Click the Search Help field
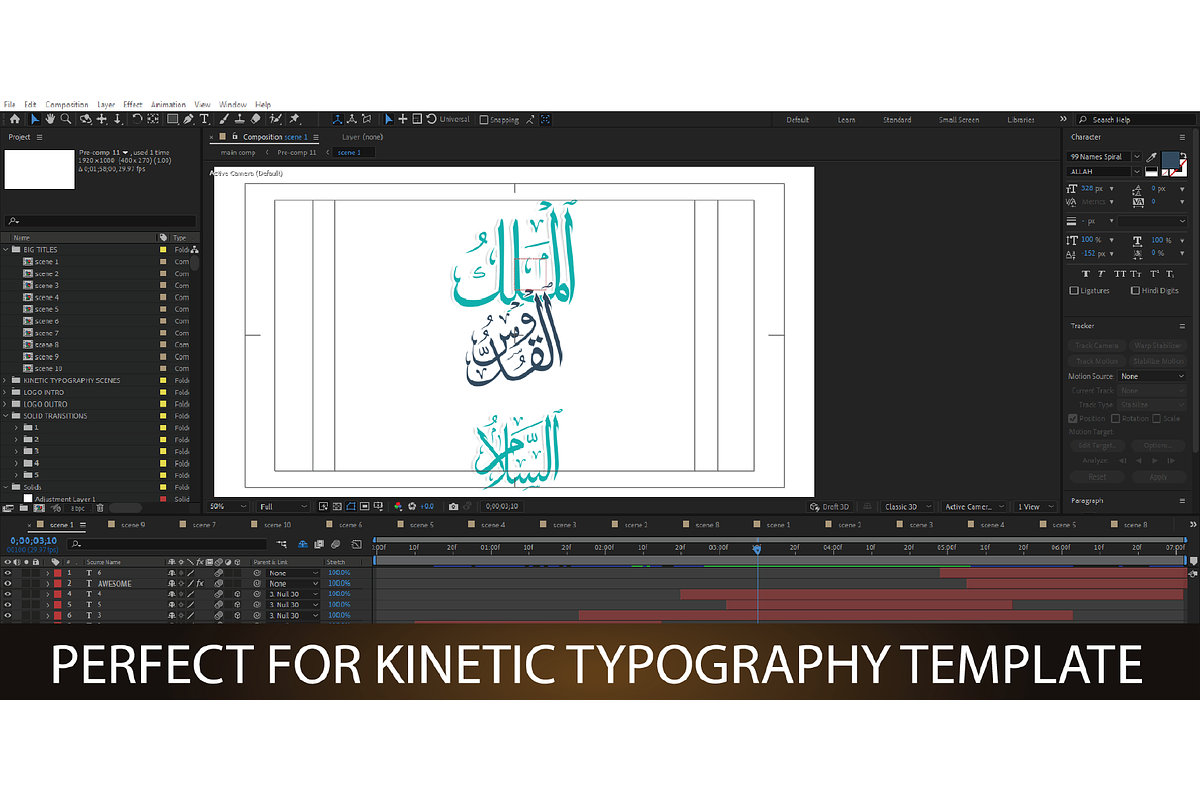1200x800 pixels. point(1134,120)
